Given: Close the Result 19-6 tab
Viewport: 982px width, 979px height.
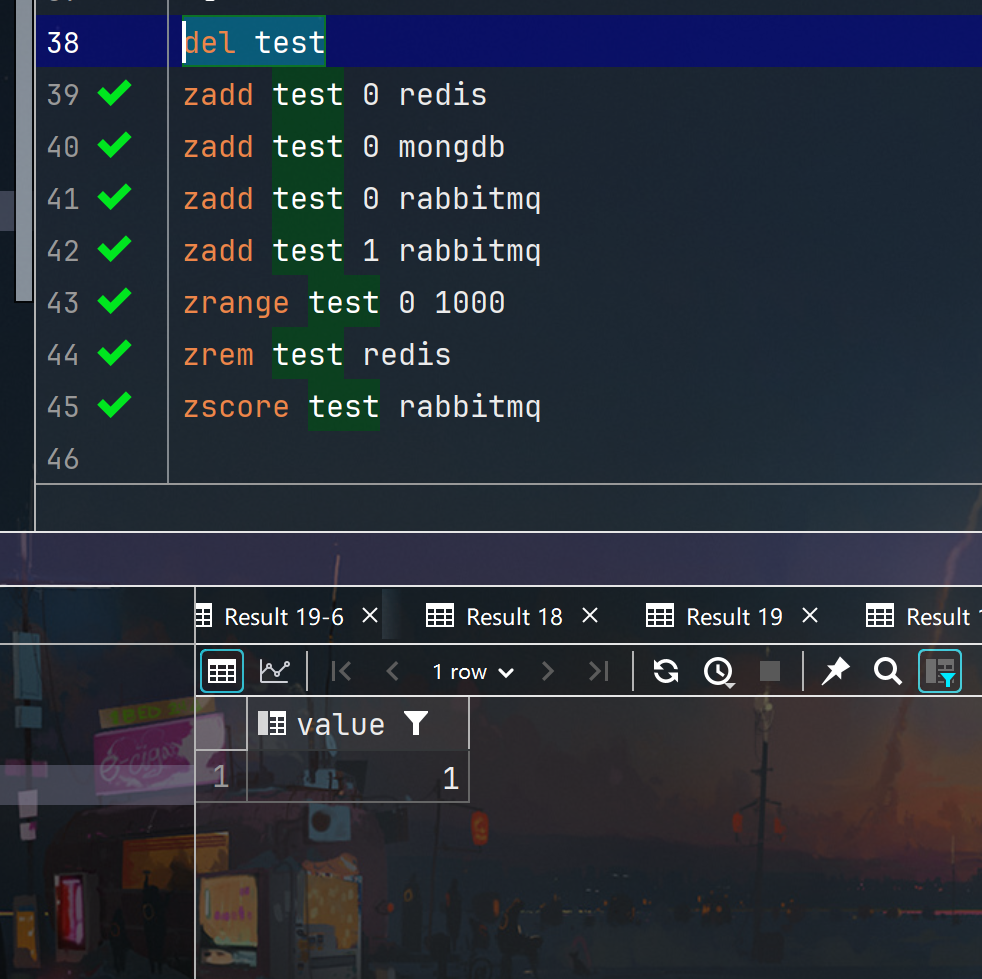Looking at the screenshot, I should (x=370, y=616).
